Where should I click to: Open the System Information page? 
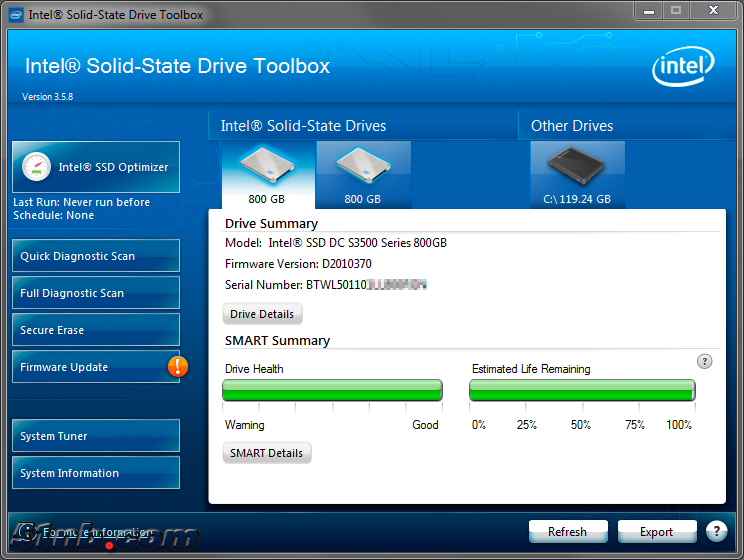96,473
